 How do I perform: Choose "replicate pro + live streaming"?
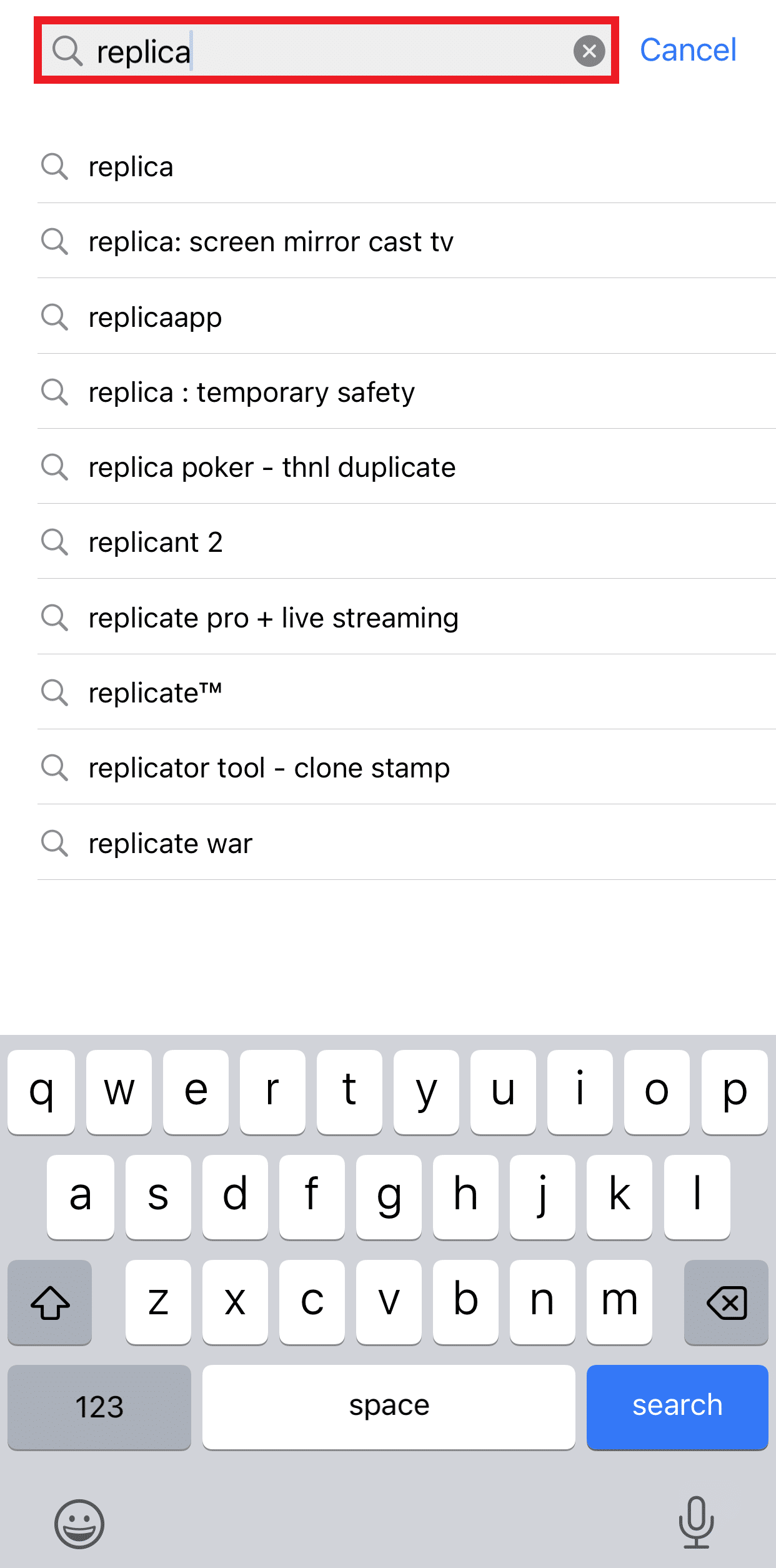pos(274,618)
